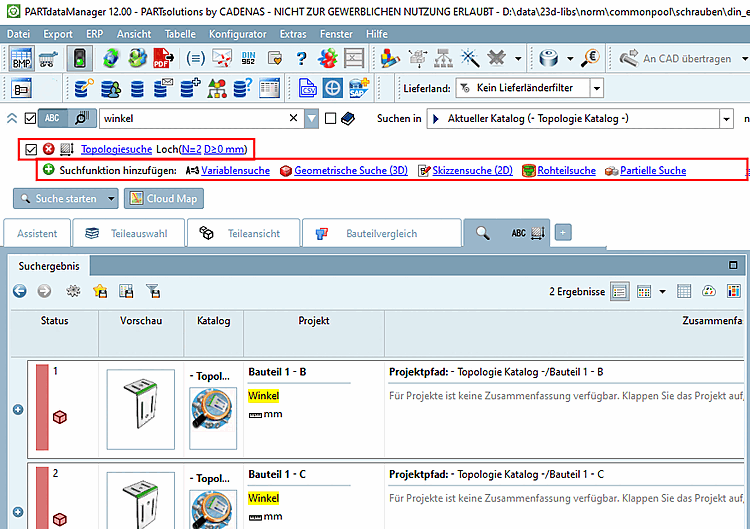Open the 'Suchen in' catalog dropdown

726,119
